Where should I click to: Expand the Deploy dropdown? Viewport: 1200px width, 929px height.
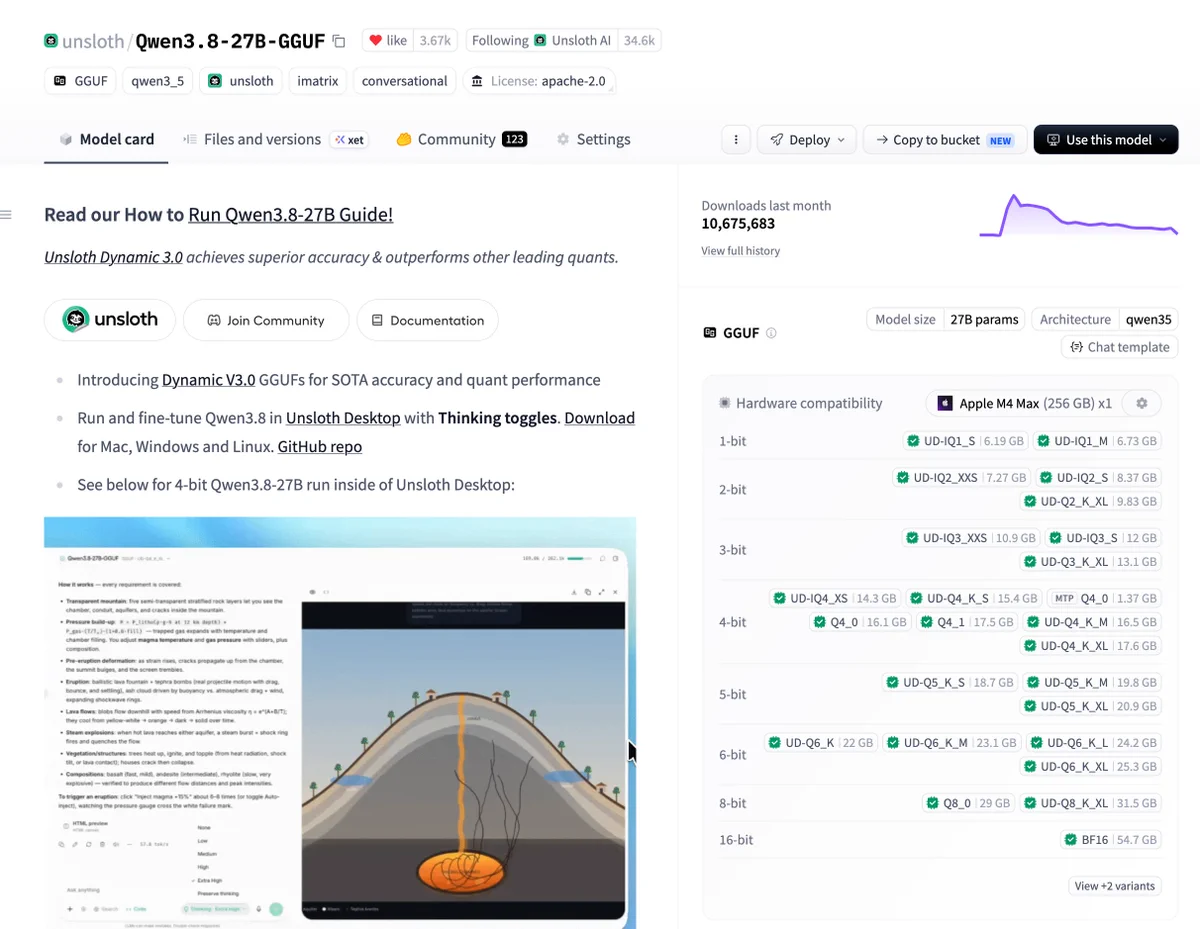click(807, 140)
